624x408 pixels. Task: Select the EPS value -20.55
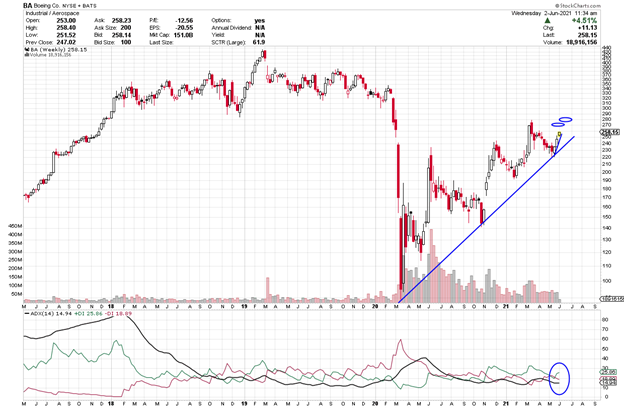click(184, 28)
